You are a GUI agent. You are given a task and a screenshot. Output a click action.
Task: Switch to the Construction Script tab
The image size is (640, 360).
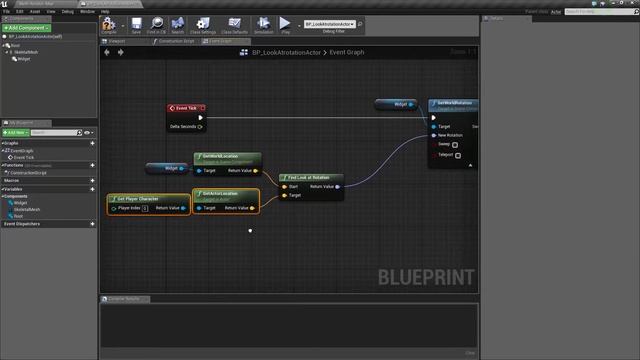tap(175, 41)
